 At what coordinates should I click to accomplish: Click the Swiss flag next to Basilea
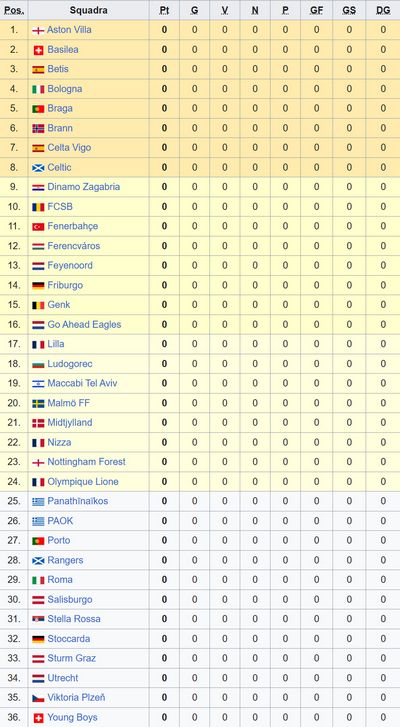pos(38,50)
